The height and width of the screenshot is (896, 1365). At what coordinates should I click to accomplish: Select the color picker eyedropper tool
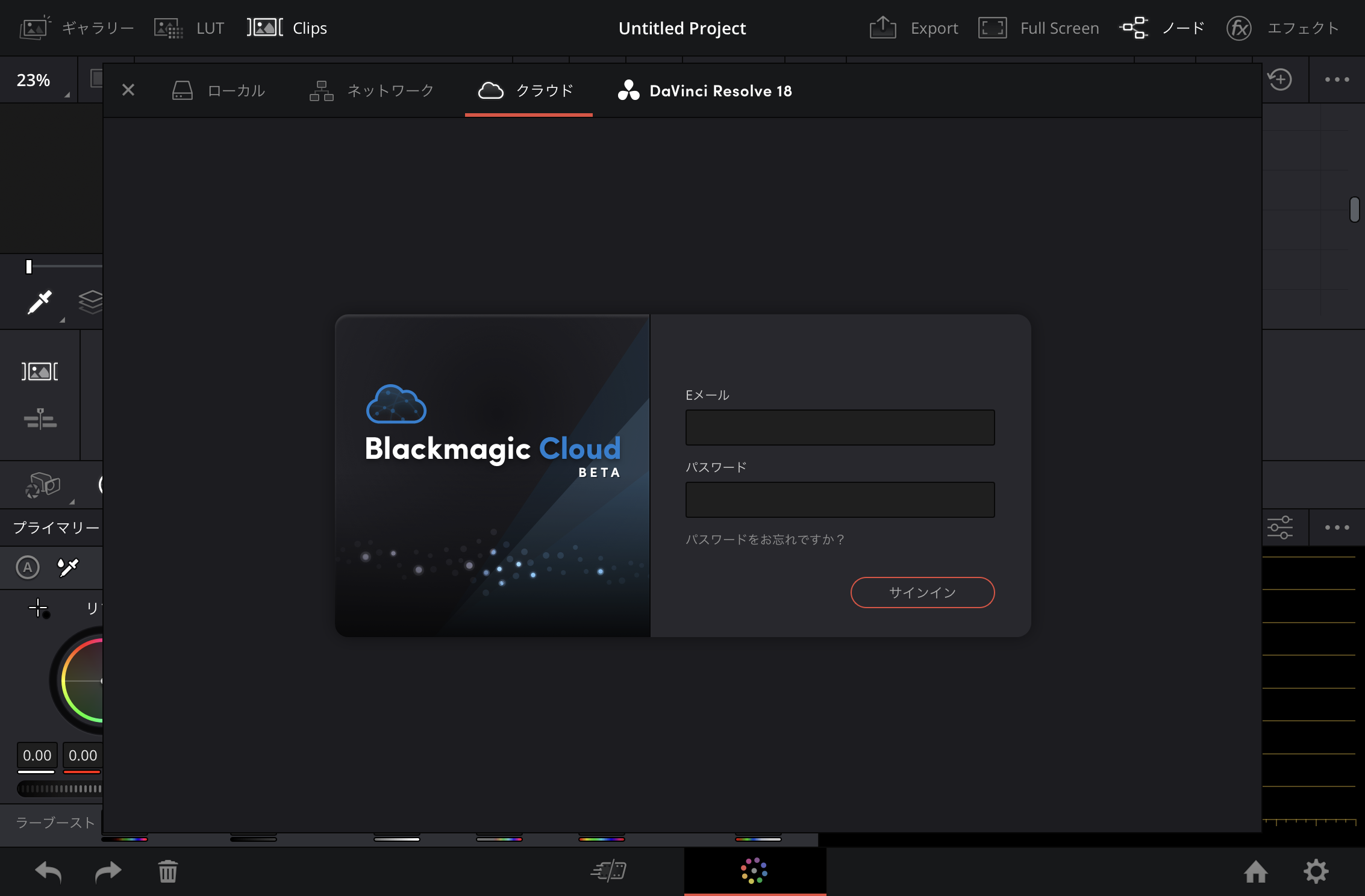tap(39, 303)
